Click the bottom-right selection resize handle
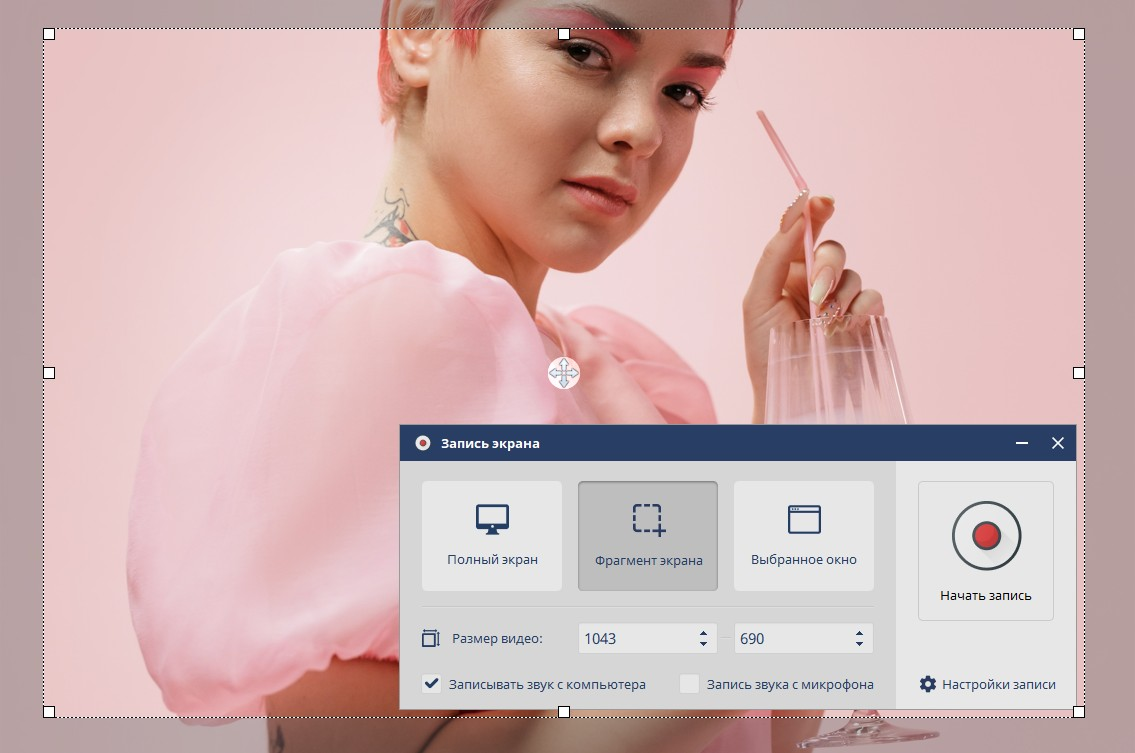 point(1079,712)
